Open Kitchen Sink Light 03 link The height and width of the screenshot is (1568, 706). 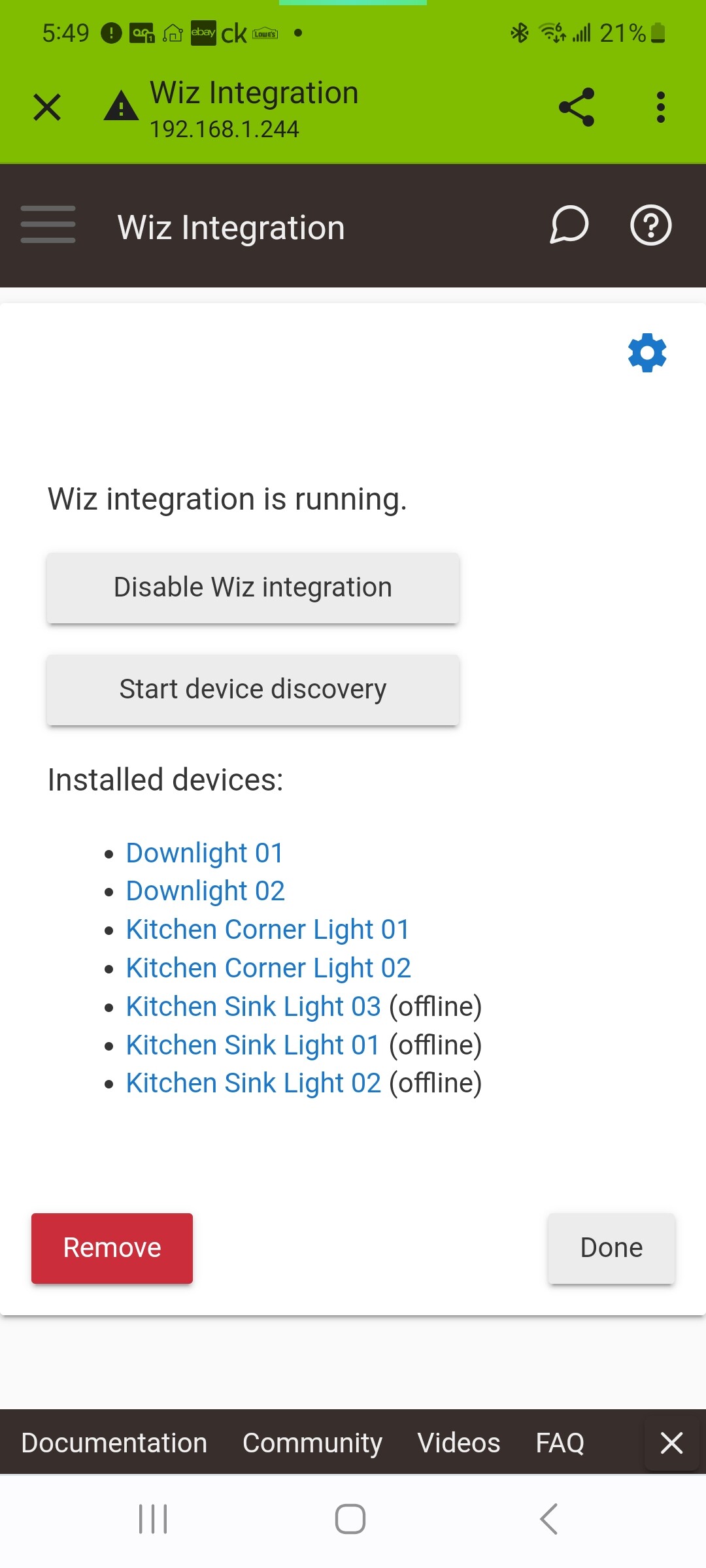(x=253, y=1006)
